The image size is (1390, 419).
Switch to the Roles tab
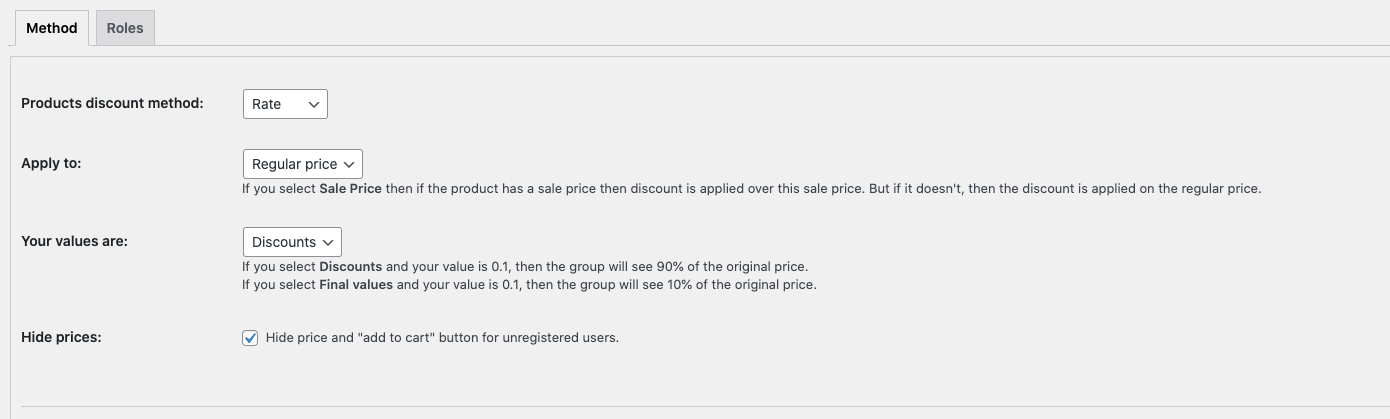coord(125,28)
